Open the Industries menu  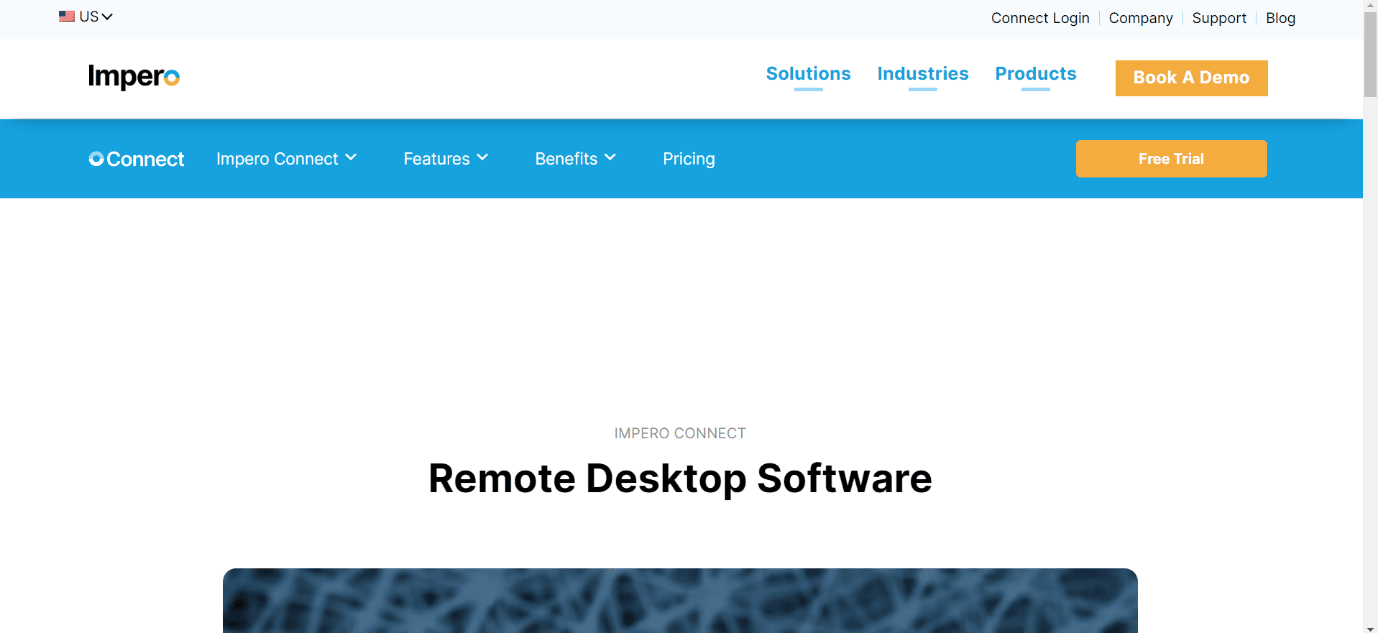click(923, 74)
